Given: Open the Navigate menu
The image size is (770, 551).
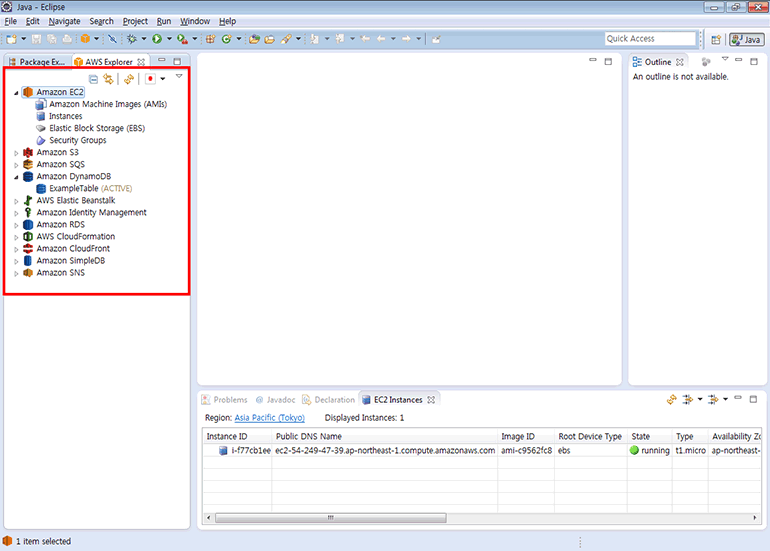Looking at the screenshot, I should pos(64,21).
